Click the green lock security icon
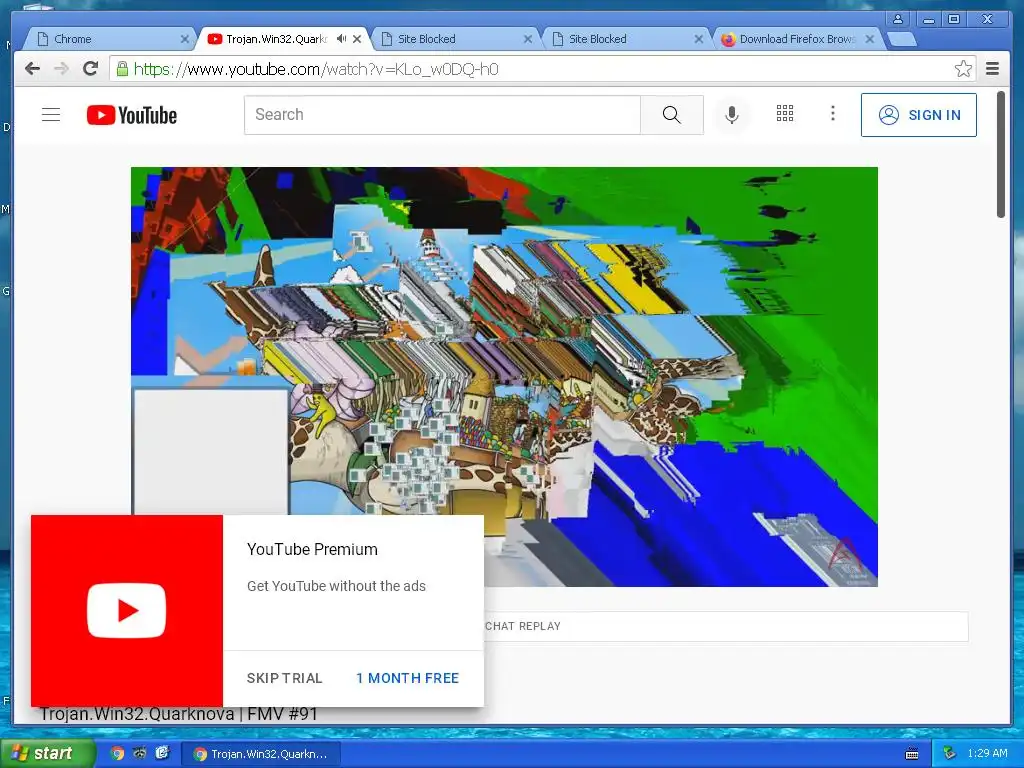Screen dimensions: 1024x768 [x=121, y=69]
